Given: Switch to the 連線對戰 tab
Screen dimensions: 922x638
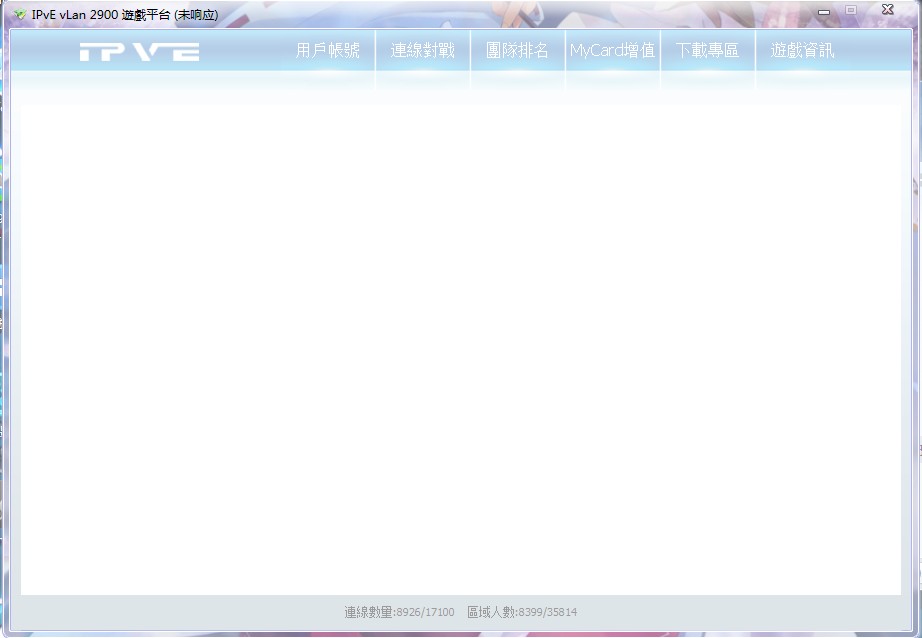Looking at the screenshot, I should pos(423,51).
